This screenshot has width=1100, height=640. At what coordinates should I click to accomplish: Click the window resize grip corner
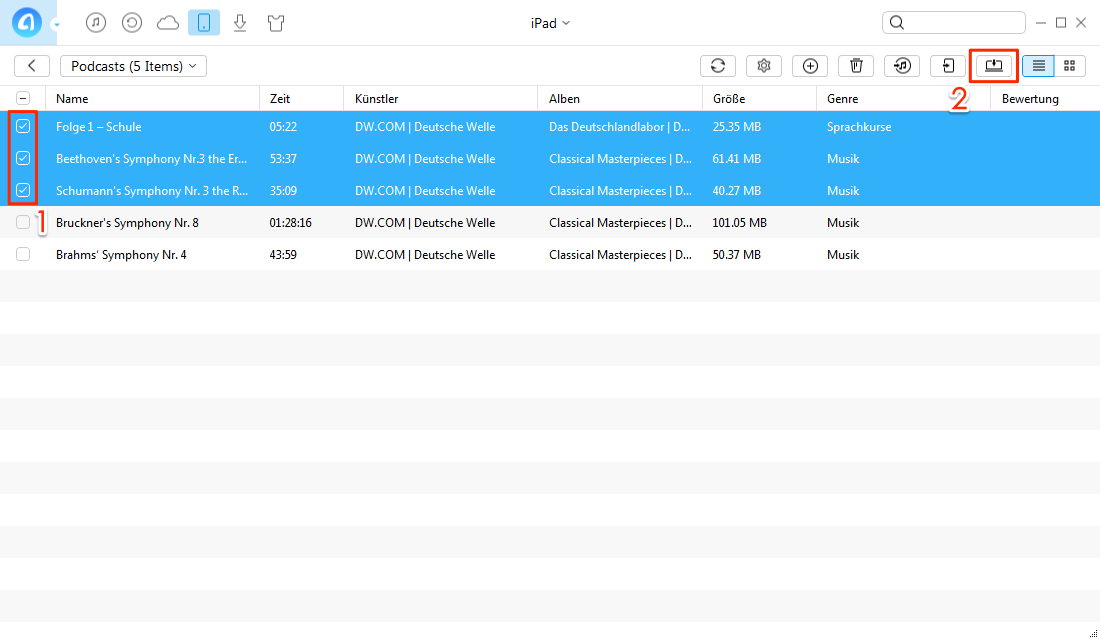1093,633
